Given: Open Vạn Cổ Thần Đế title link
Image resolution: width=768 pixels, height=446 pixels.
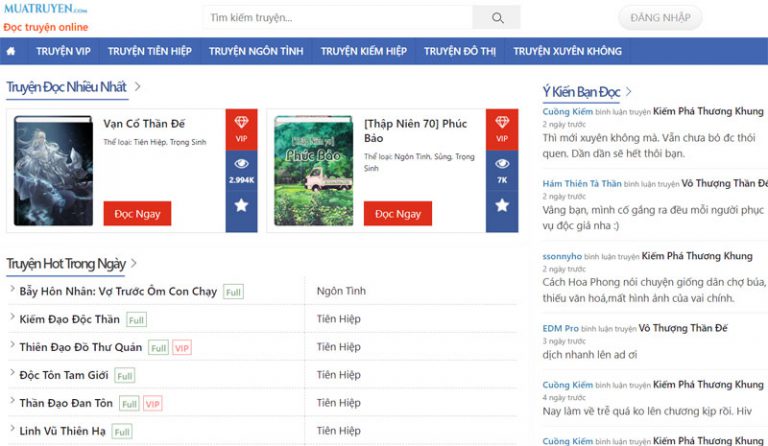Looking at the screenshot, I should pyautogui.click(x=144, y=124).
